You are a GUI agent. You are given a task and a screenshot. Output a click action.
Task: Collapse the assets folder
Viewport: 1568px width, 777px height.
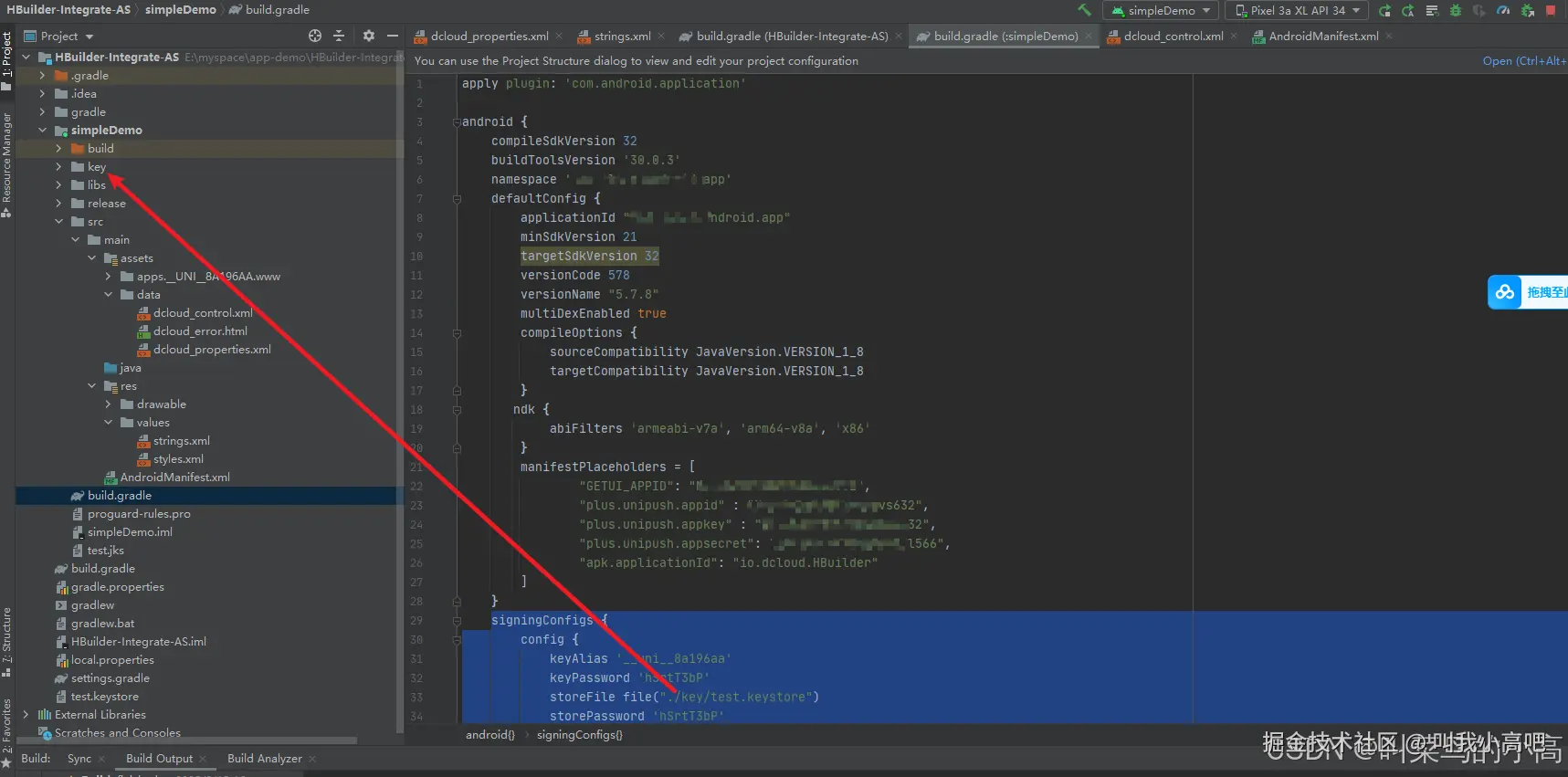tap(91, 258)
